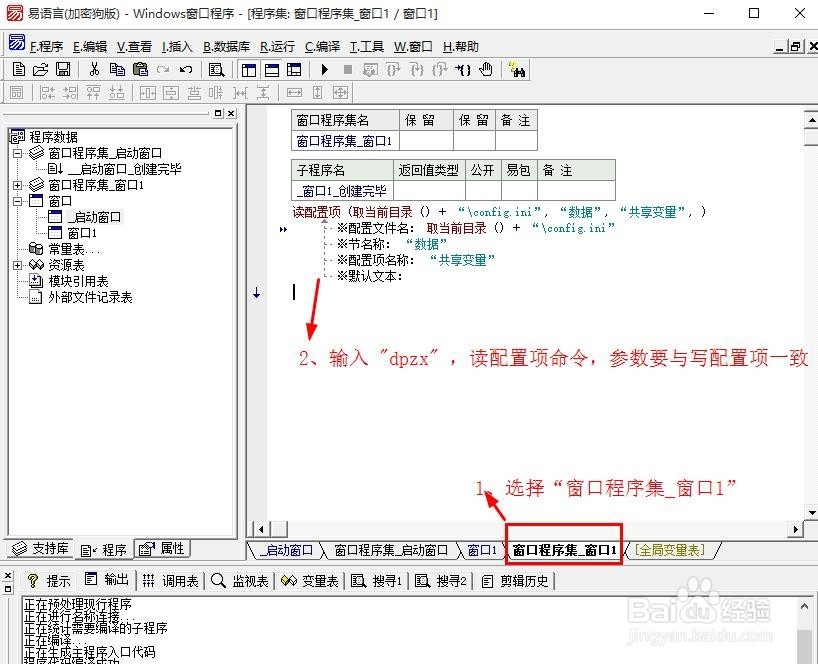
Task: Click the center horizontally alignment icon
Action: click(x=148, y=93)
